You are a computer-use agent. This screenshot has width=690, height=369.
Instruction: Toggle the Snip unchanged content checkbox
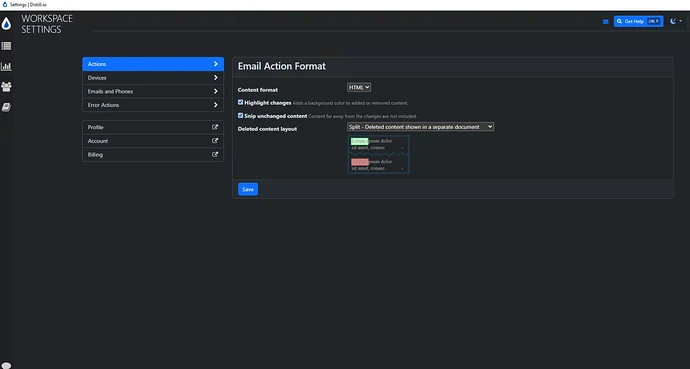coord(240,115)
